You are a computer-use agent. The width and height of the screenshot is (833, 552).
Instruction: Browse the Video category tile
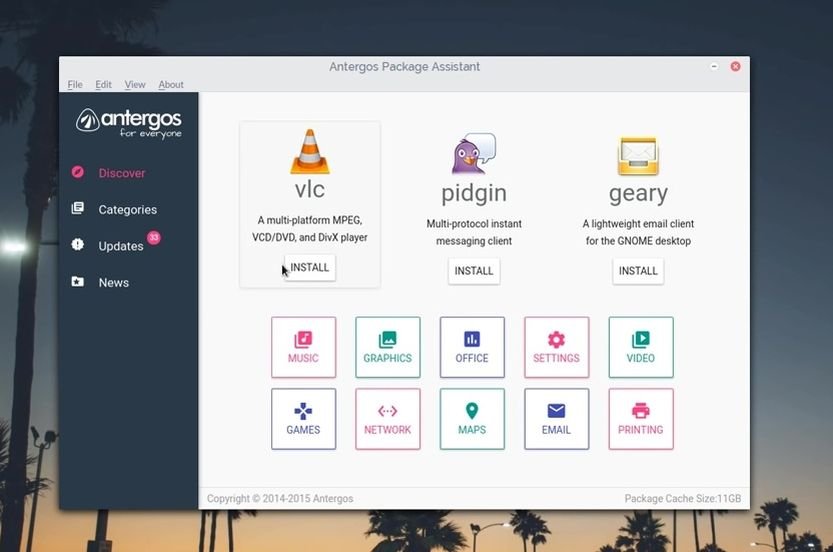point(640,347)
